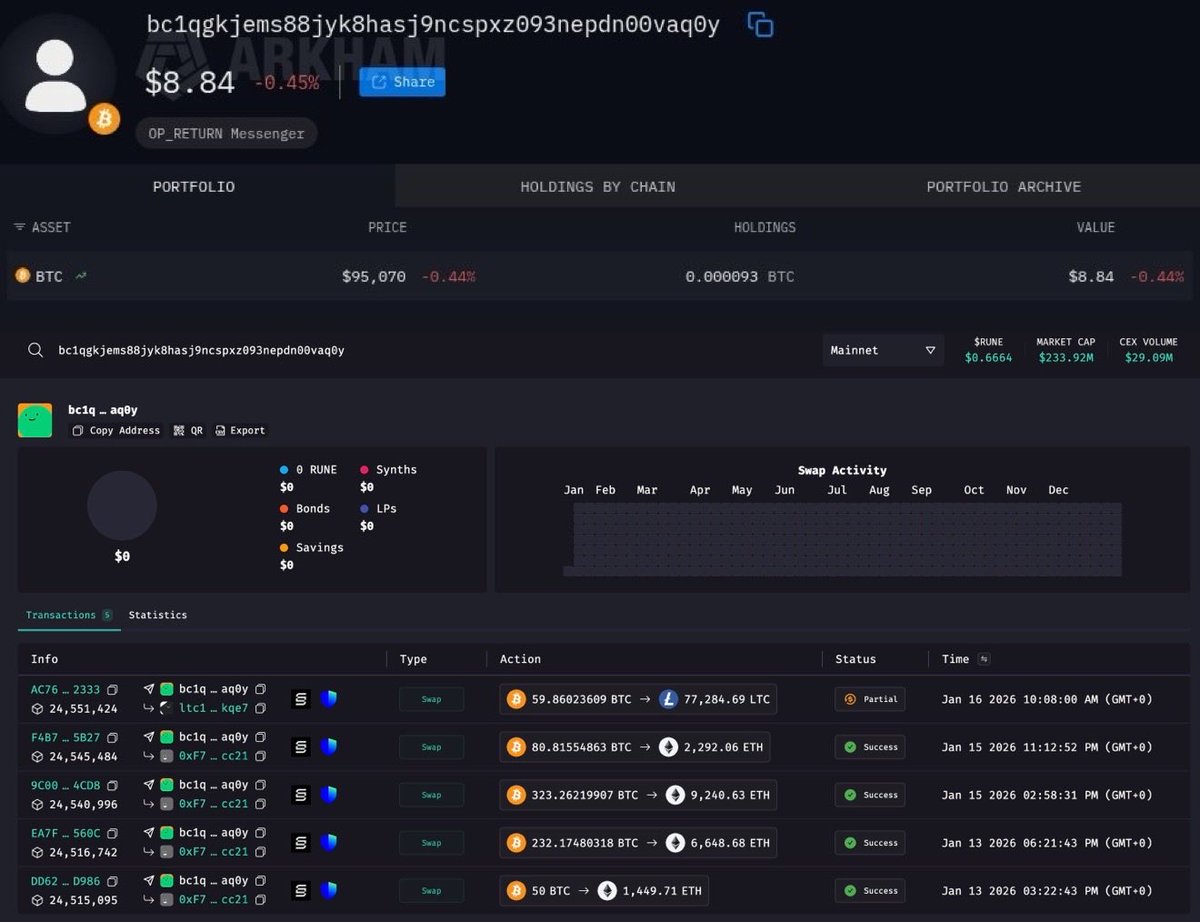Click send arrow icon in EA7F row
Viewport: 1200px width, 922px height.
(x=149, y=833)
